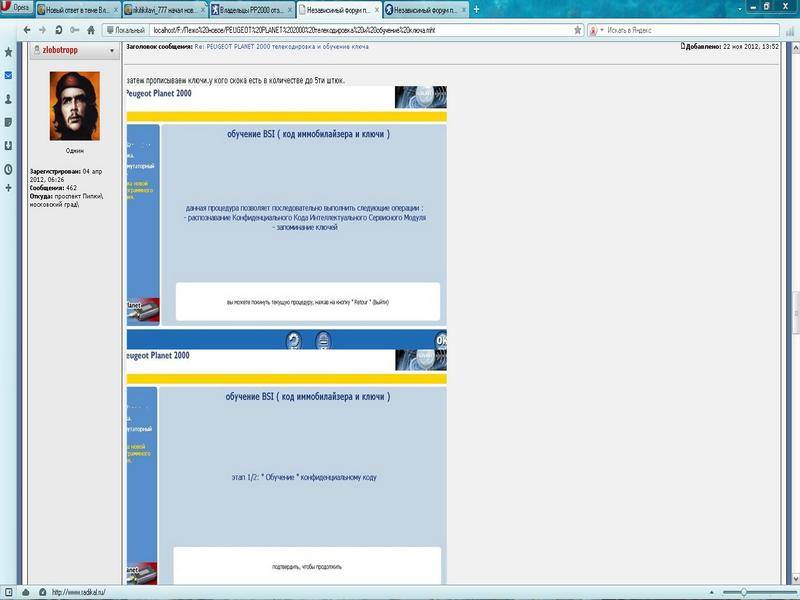Open the Downloads panel in sidebar
Image resolution: width=800 pixels, height=600 pixels.
[9, 146]
